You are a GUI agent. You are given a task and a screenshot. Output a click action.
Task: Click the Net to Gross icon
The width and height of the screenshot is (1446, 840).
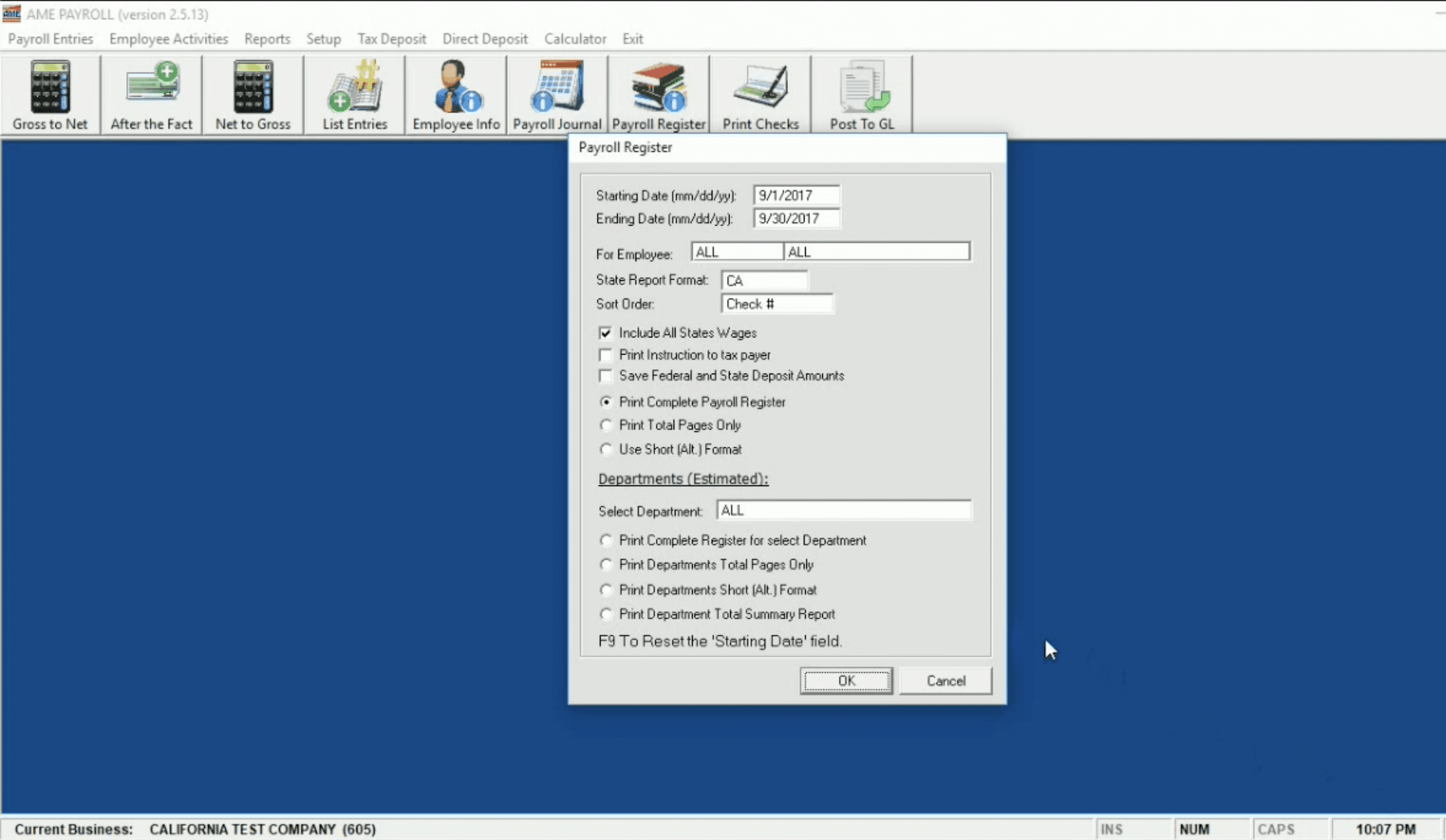(253, 93)
